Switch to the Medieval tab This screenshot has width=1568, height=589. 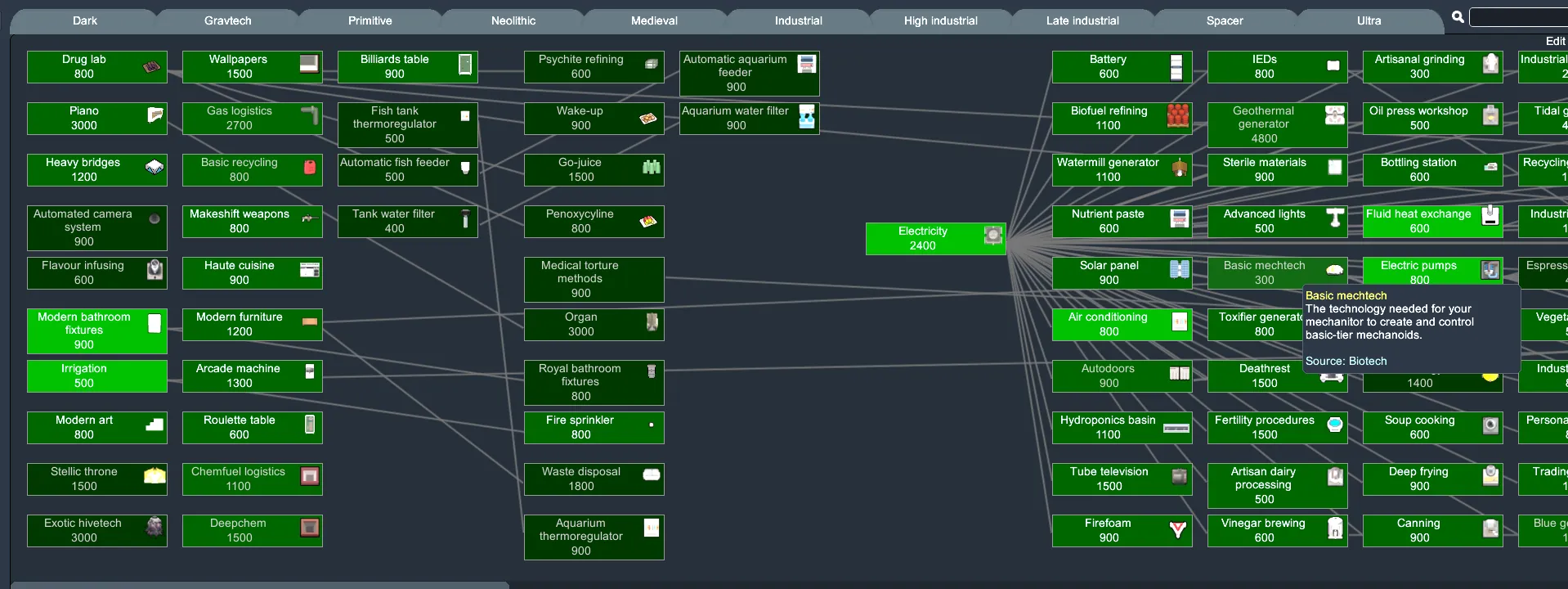(654, 20)
